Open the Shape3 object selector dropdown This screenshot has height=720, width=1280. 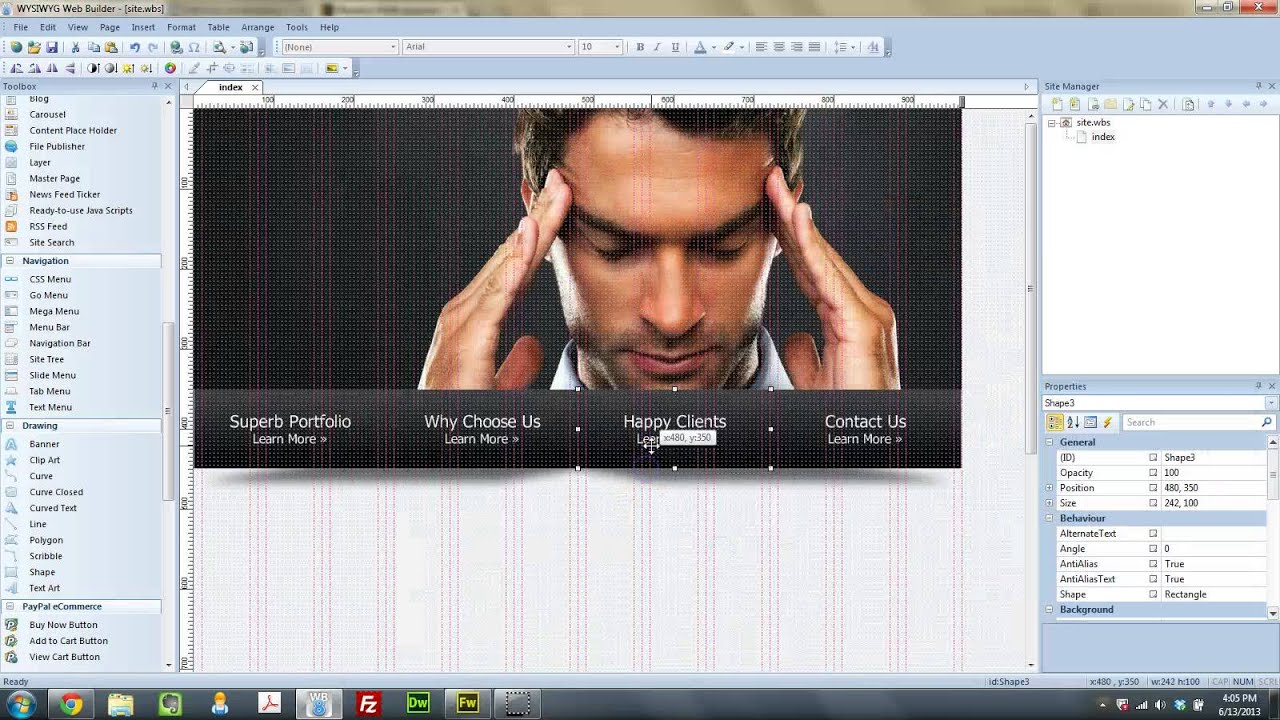pos(1271,403)
